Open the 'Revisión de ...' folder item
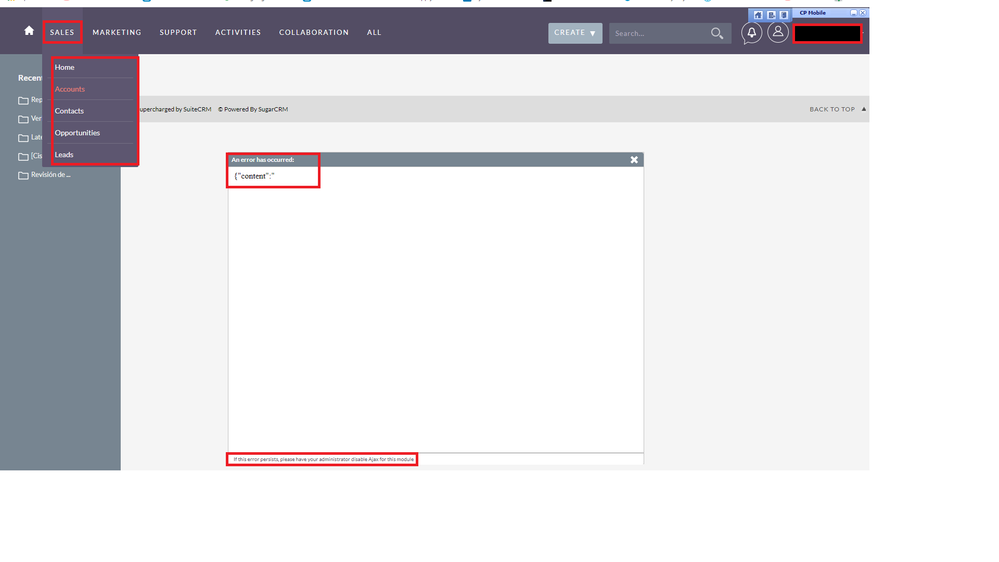This screenshot has width=999, height=562. 50,175
